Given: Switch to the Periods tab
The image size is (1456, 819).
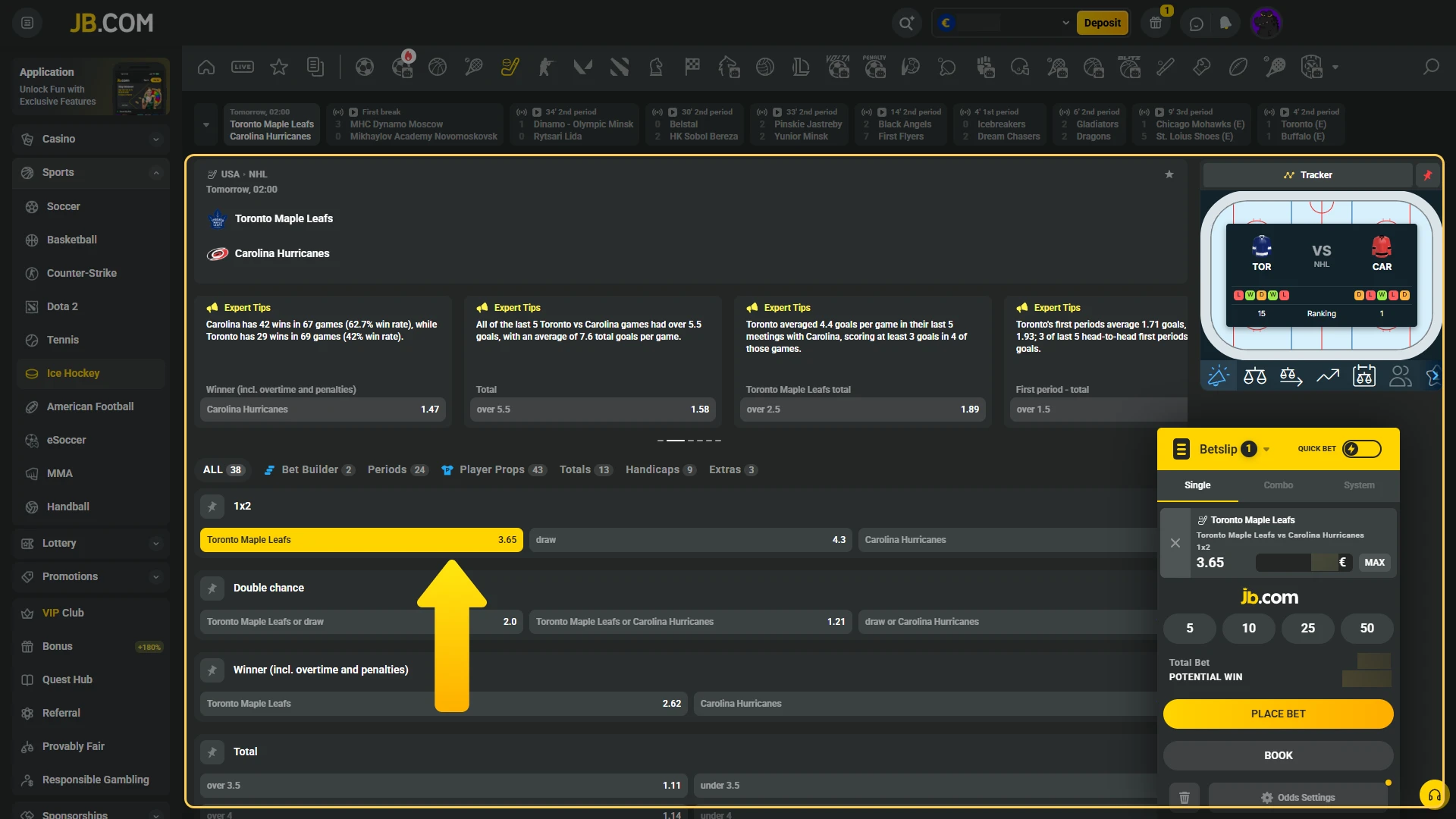Looking at the screenshot, I should click(398, 470).
